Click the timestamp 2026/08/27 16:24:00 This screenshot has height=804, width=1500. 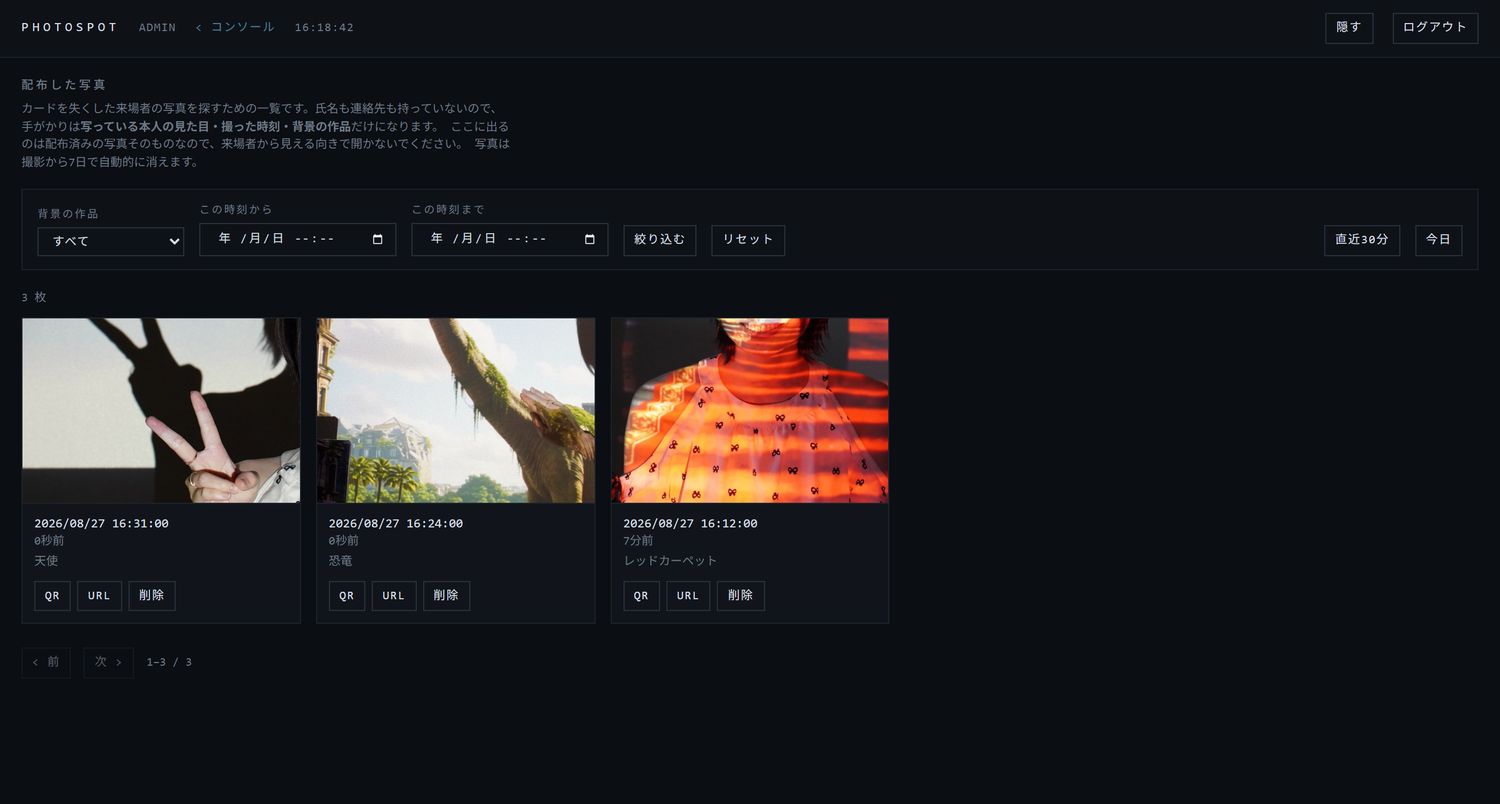396,523
